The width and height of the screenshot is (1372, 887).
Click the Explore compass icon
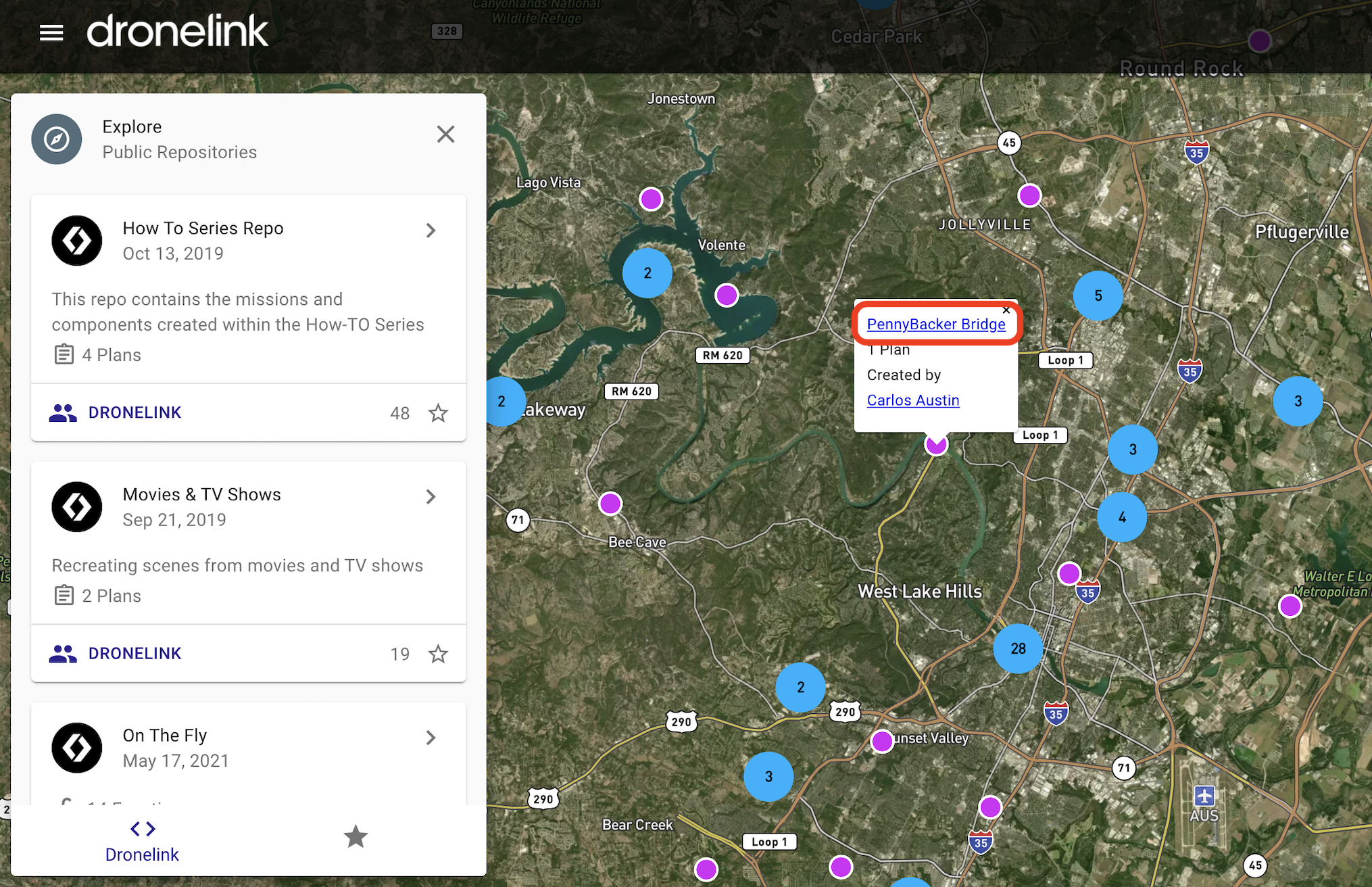(57, 139)
